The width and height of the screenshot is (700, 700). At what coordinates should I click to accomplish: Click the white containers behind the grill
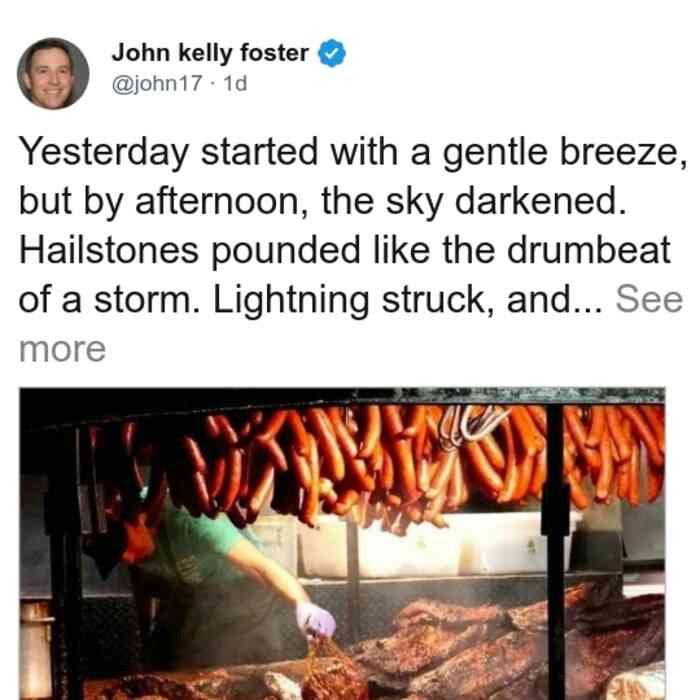(415, 547)
